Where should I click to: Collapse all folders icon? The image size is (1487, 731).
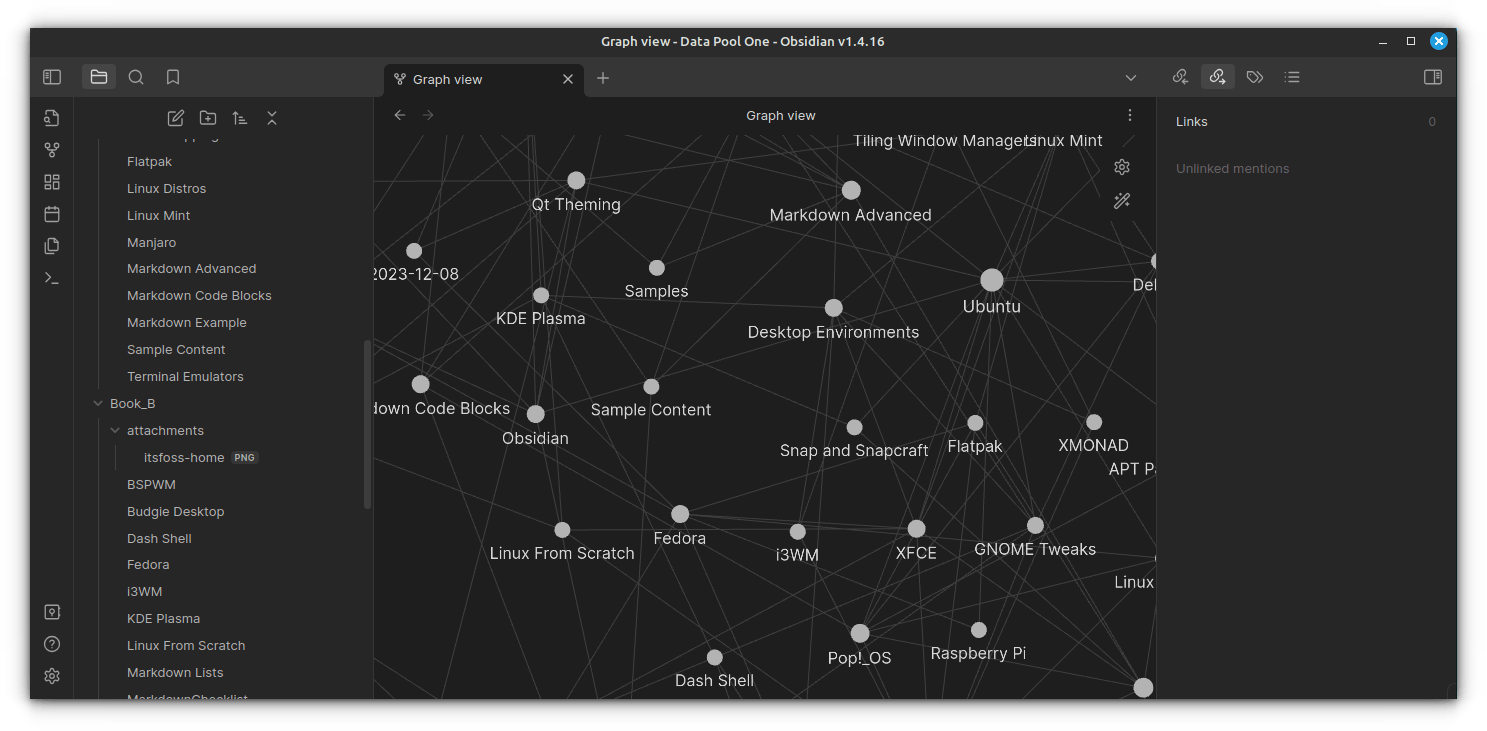point(272,118)
